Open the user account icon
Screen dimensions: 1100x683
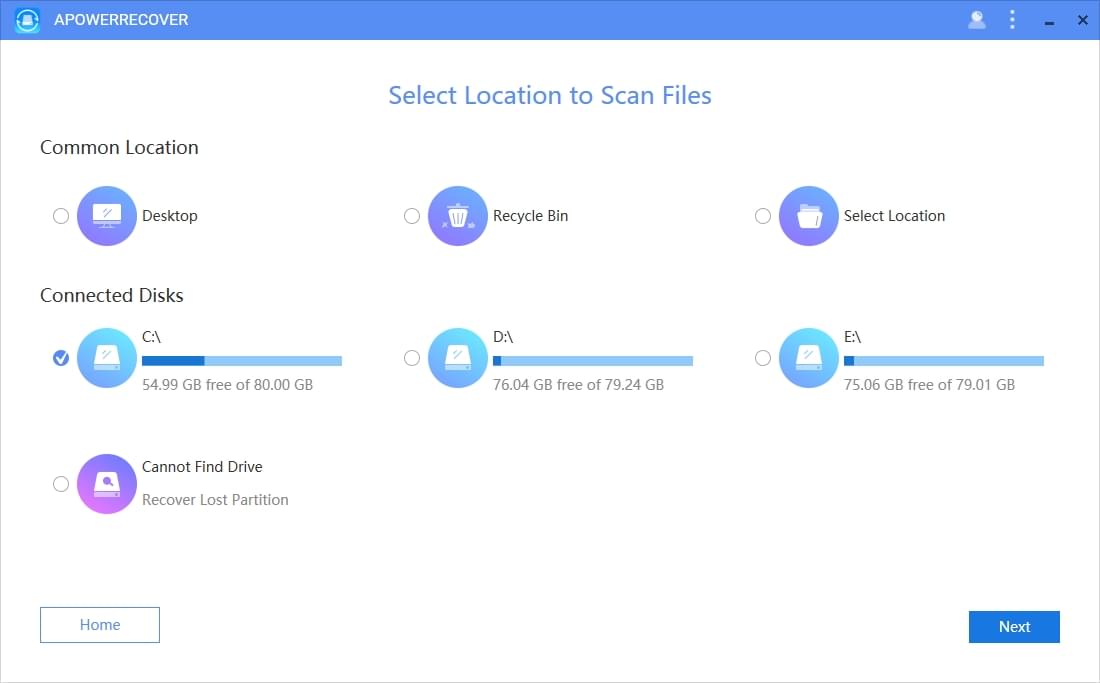976,19
